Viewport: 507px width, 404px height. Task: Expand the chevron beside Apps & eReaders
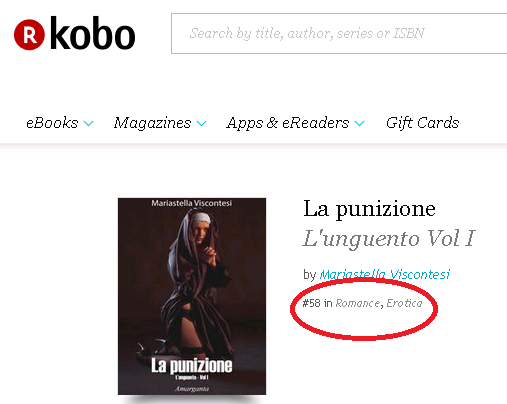[x=359, y=124]
